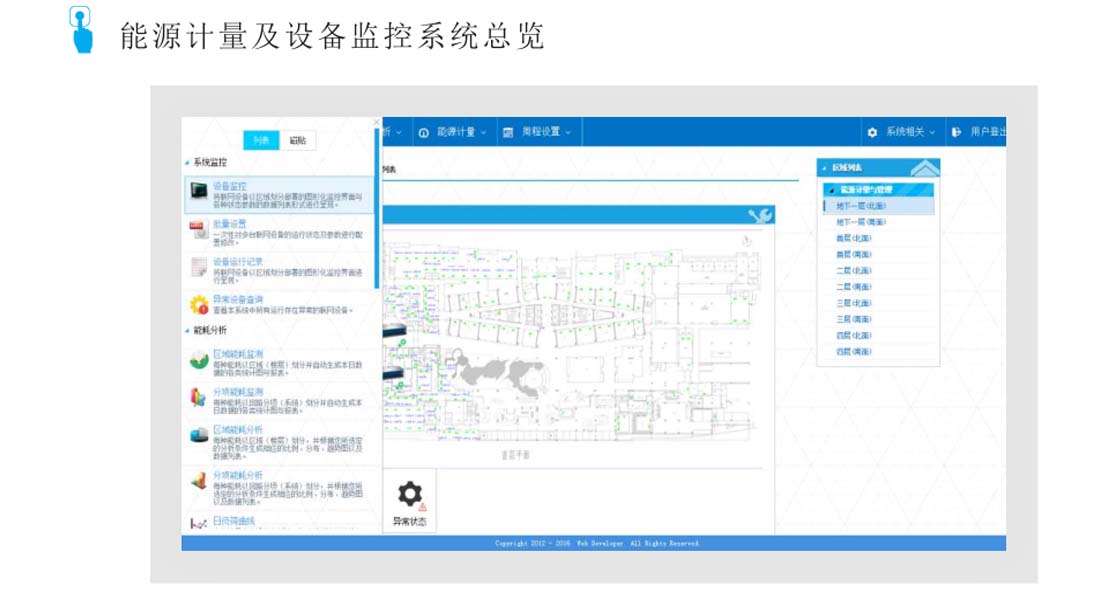Open the 设备监控 link
1108x600 pixels.
(230, 186)
